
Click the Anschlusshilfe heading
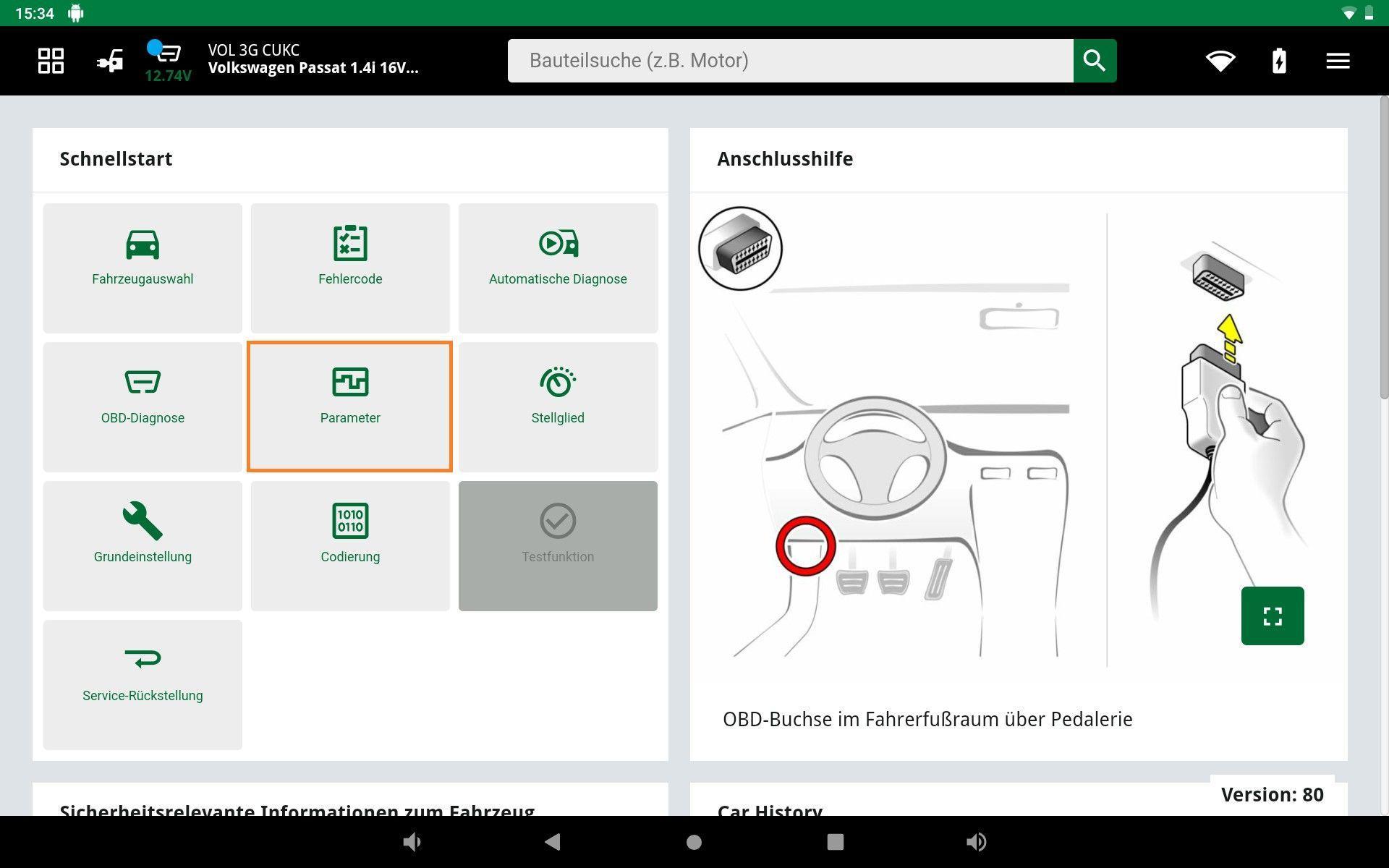coord(785,159)
